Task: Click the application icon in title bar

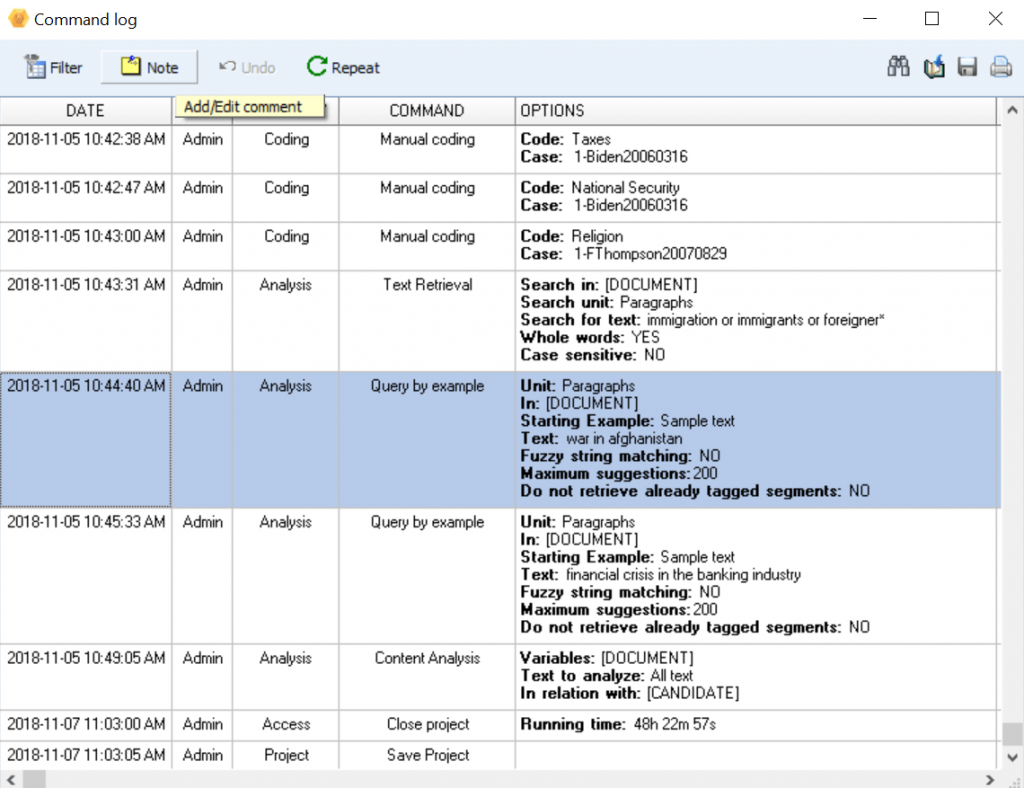Action: click(18, 18)
